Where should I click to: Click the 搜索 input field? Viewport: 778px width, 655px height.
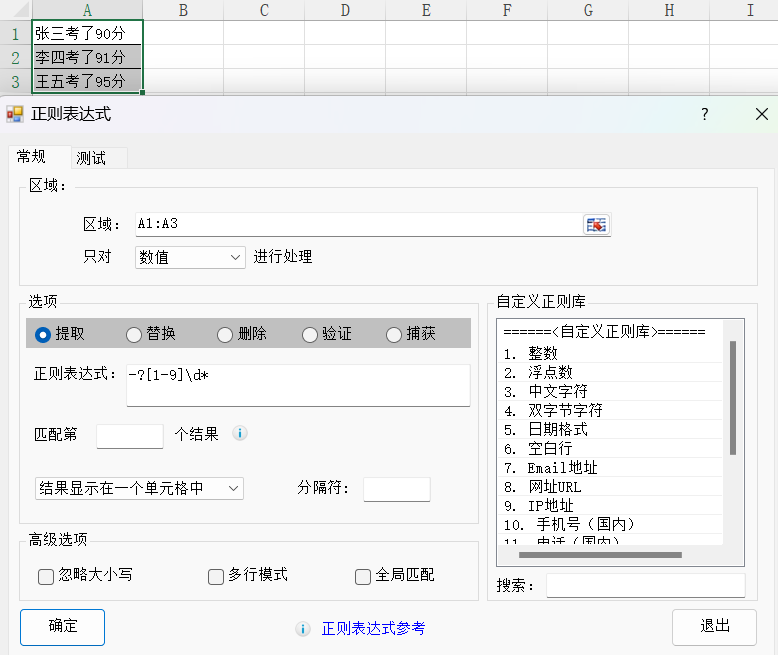645,585
